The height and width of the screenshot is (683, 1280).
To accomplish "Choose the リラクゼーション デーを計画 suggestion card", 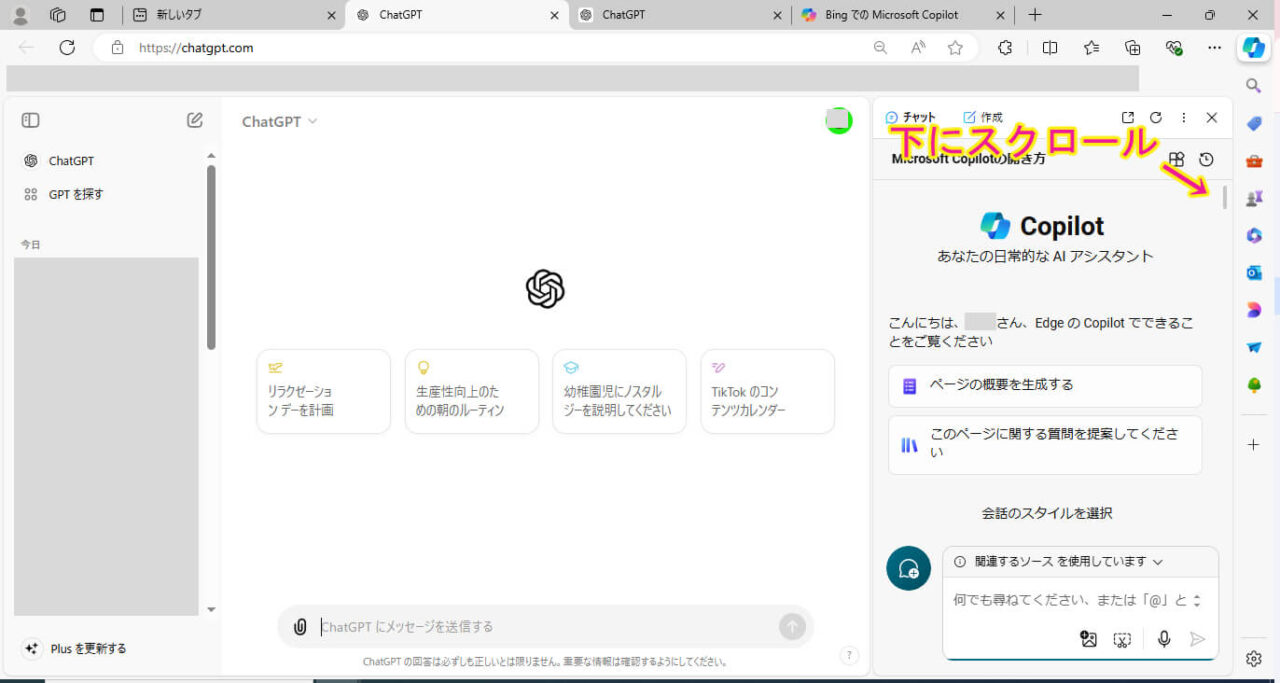I will click(323, 391).
